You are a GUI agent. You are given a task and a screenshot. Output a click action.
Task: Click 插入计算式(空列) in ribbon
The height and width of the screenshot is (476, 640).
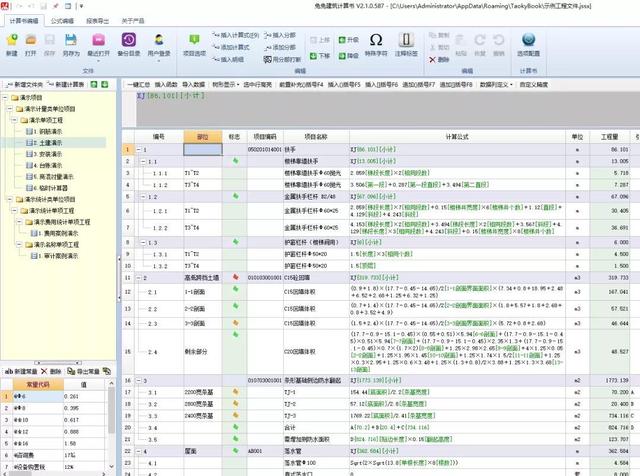[236, 35]
